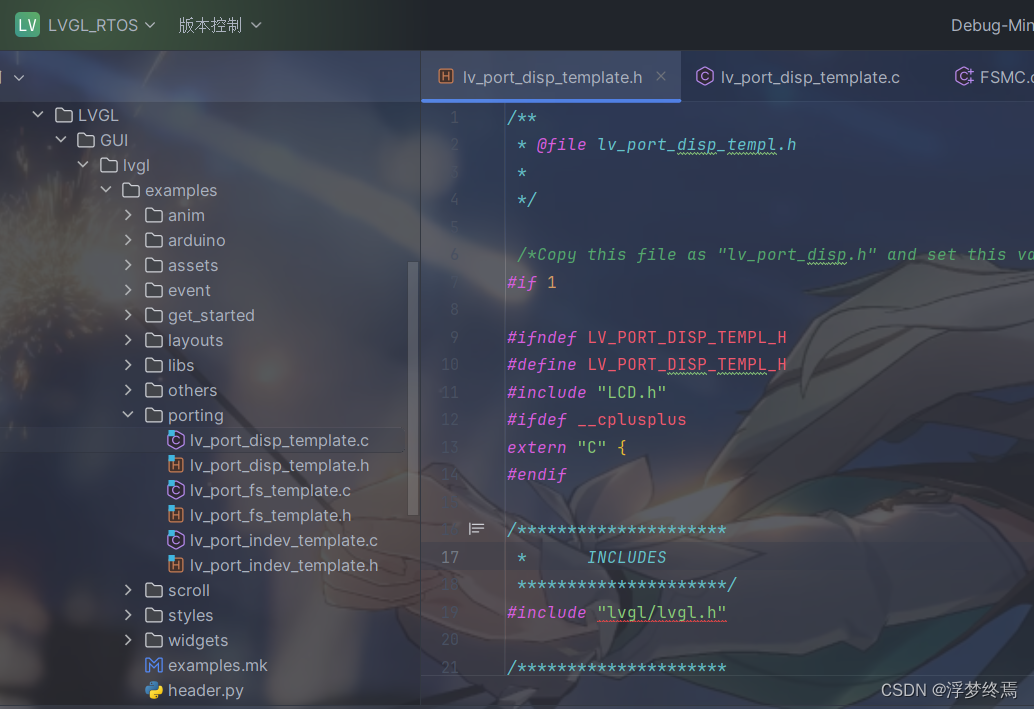This screenshot has width=1034, height=709.
Task: Expand the widgets folder
Action: 127,640
